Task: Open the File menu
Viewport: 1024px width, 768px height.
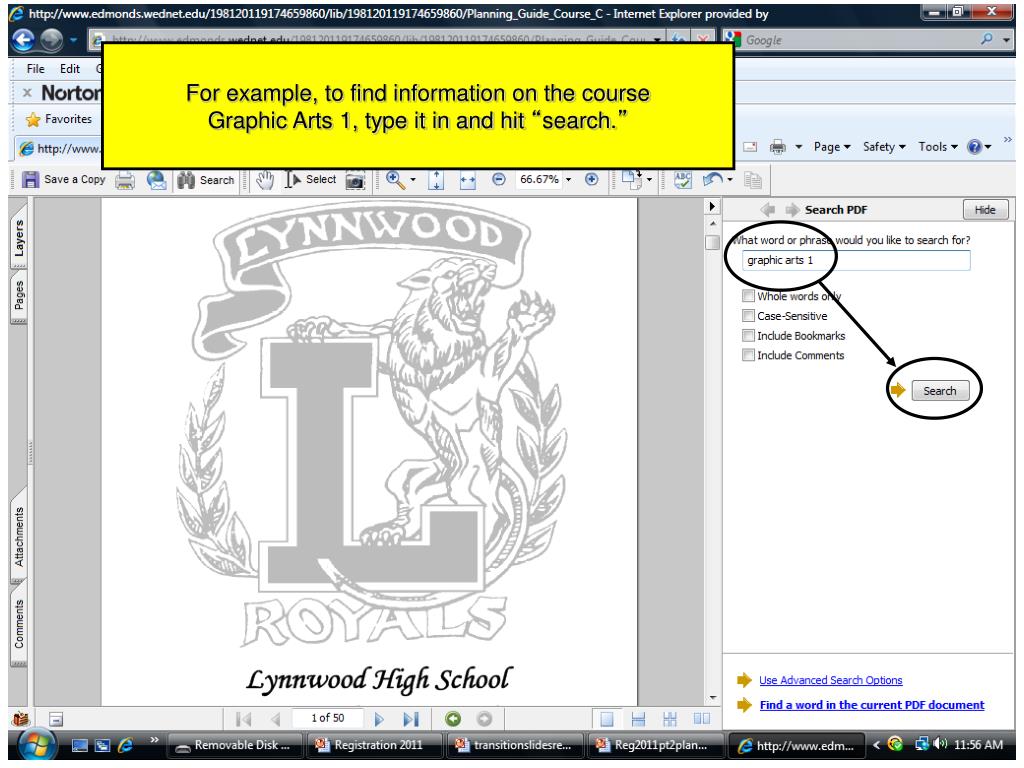Action: click(x=35, y=69)
